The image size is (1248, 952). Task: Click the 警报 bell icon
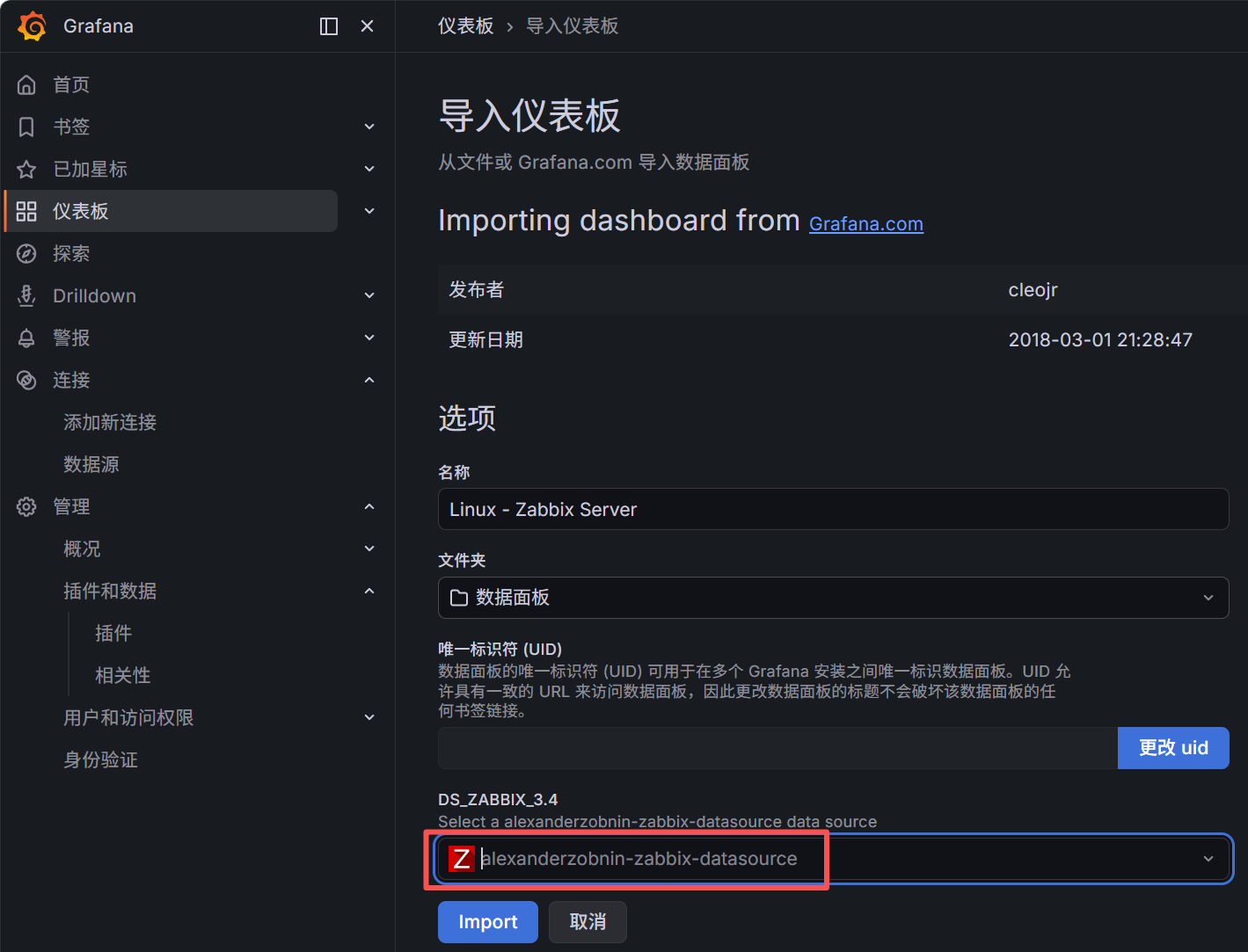click(x=27, y=338)
